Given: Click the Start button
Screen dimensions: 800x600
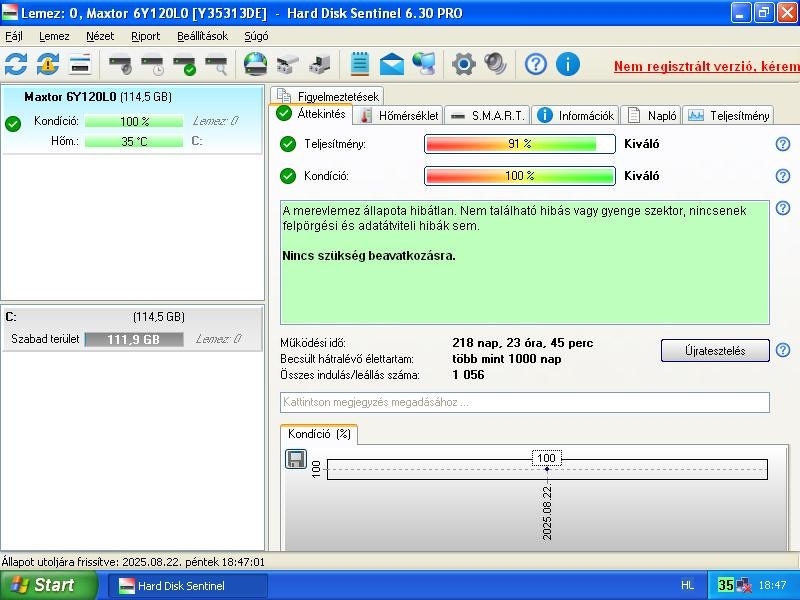Looking at the screenshot, I should pyautogui.click(x=48, y=585).
